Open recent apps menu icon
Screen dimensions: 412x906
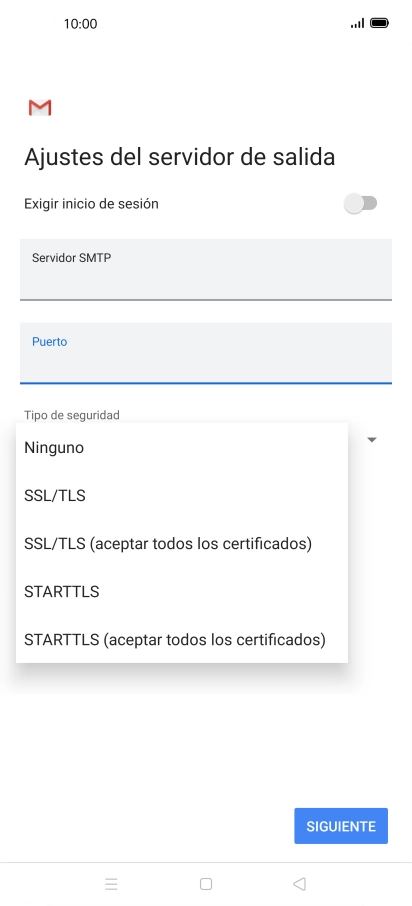pos(112,883)
